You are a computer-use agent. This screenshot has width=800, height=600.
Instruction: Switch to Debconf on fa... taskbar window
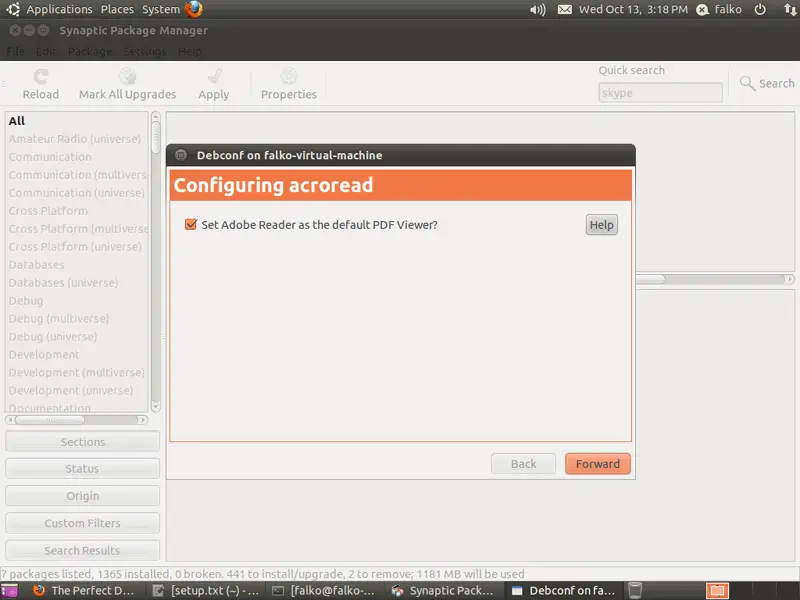point(563,591)
